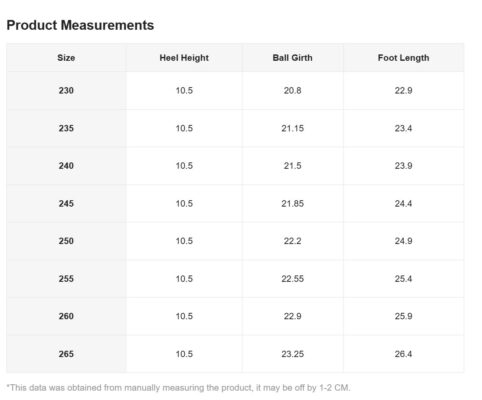
Task: Select the size 255 row label
Action: pyautogui.click(x=66, y=279)
